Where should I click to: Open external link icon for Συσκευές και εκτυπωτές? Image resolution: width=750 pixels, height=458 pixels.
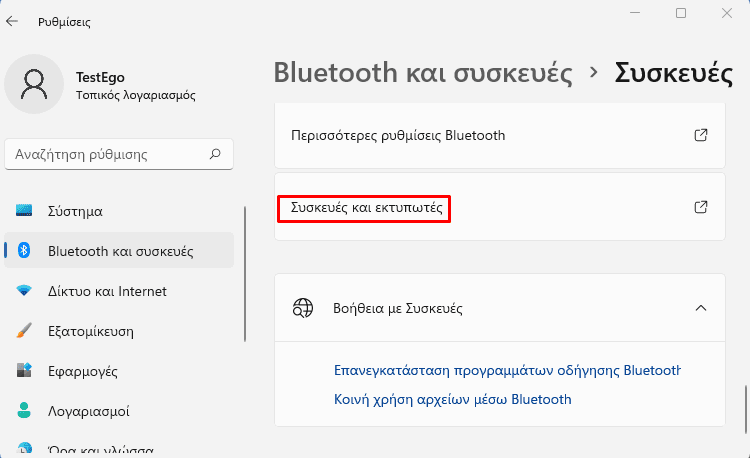(x=701, y=207)
